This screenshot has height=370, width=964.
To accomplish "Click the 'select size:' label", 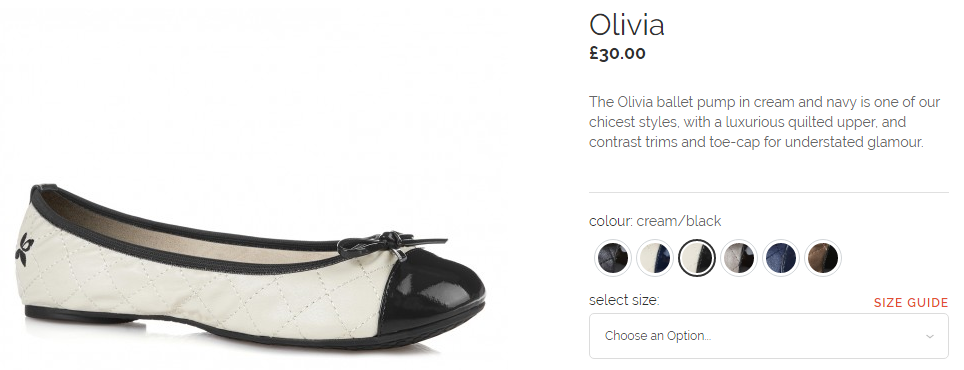I will (624, 301).
